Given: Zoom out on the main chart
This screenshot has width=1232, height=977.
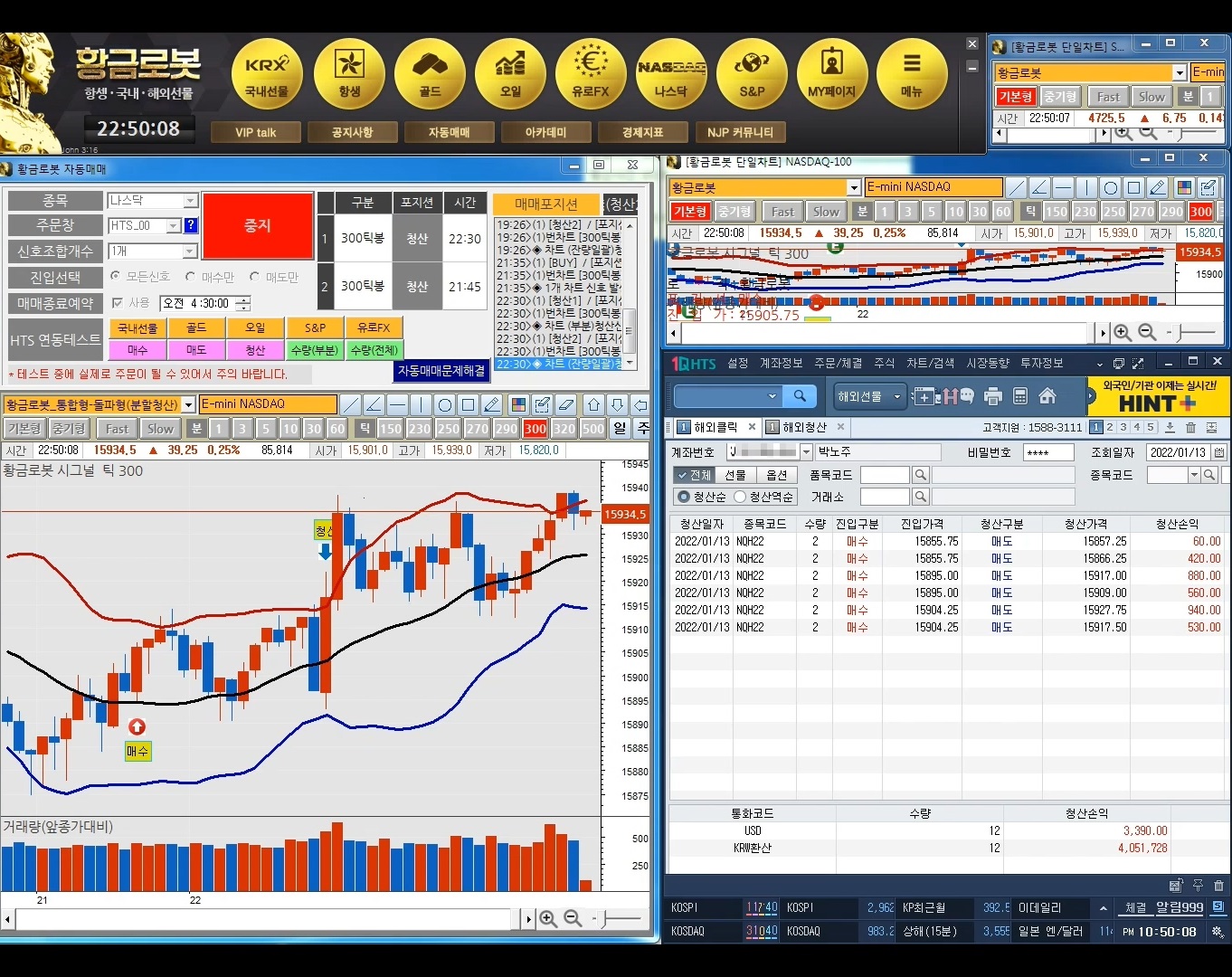Looking at the screenshot, I should tap(573, 919).
